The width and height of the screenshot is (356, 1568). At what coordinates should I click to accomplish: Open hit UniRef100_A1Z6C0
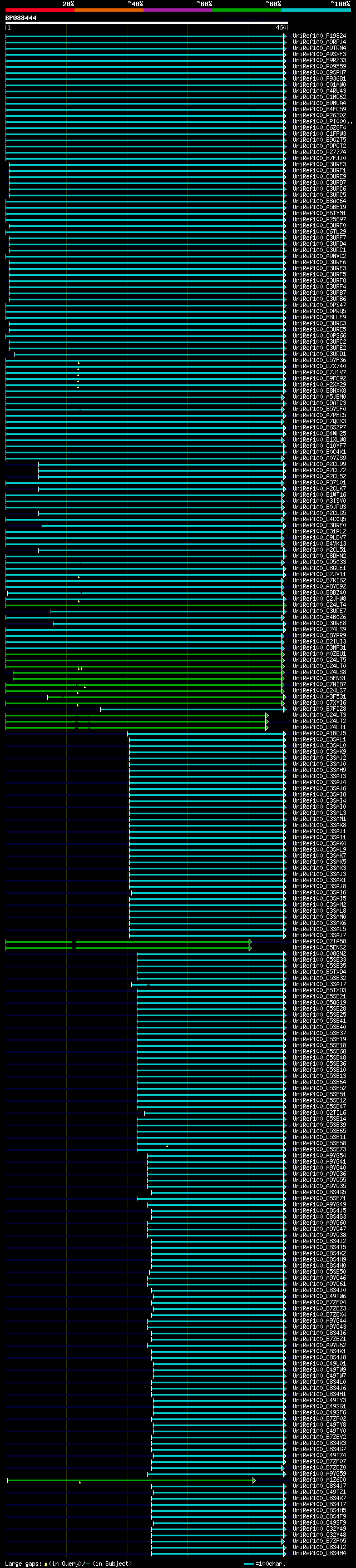pos(319,1479)
